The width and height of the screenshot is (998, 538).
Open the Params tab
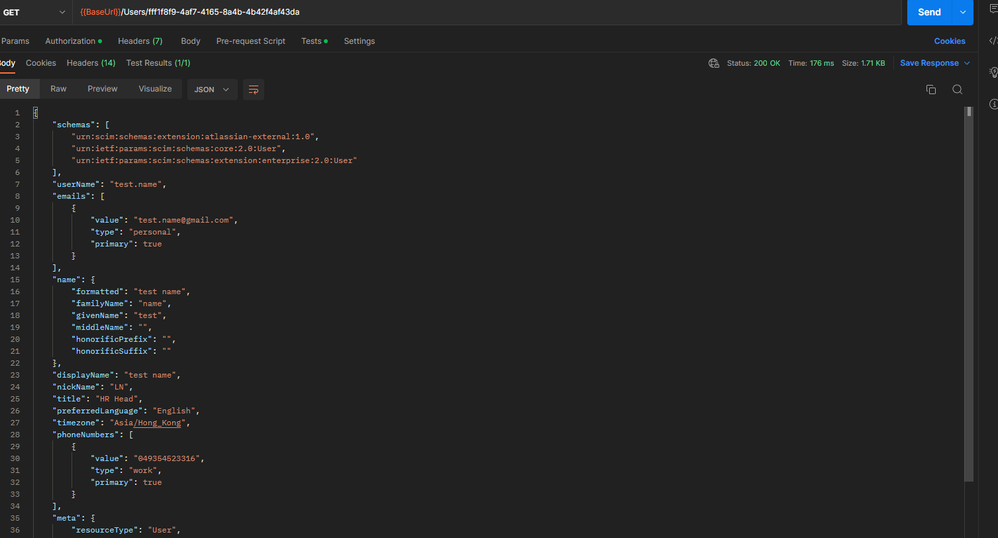point(15,41)
